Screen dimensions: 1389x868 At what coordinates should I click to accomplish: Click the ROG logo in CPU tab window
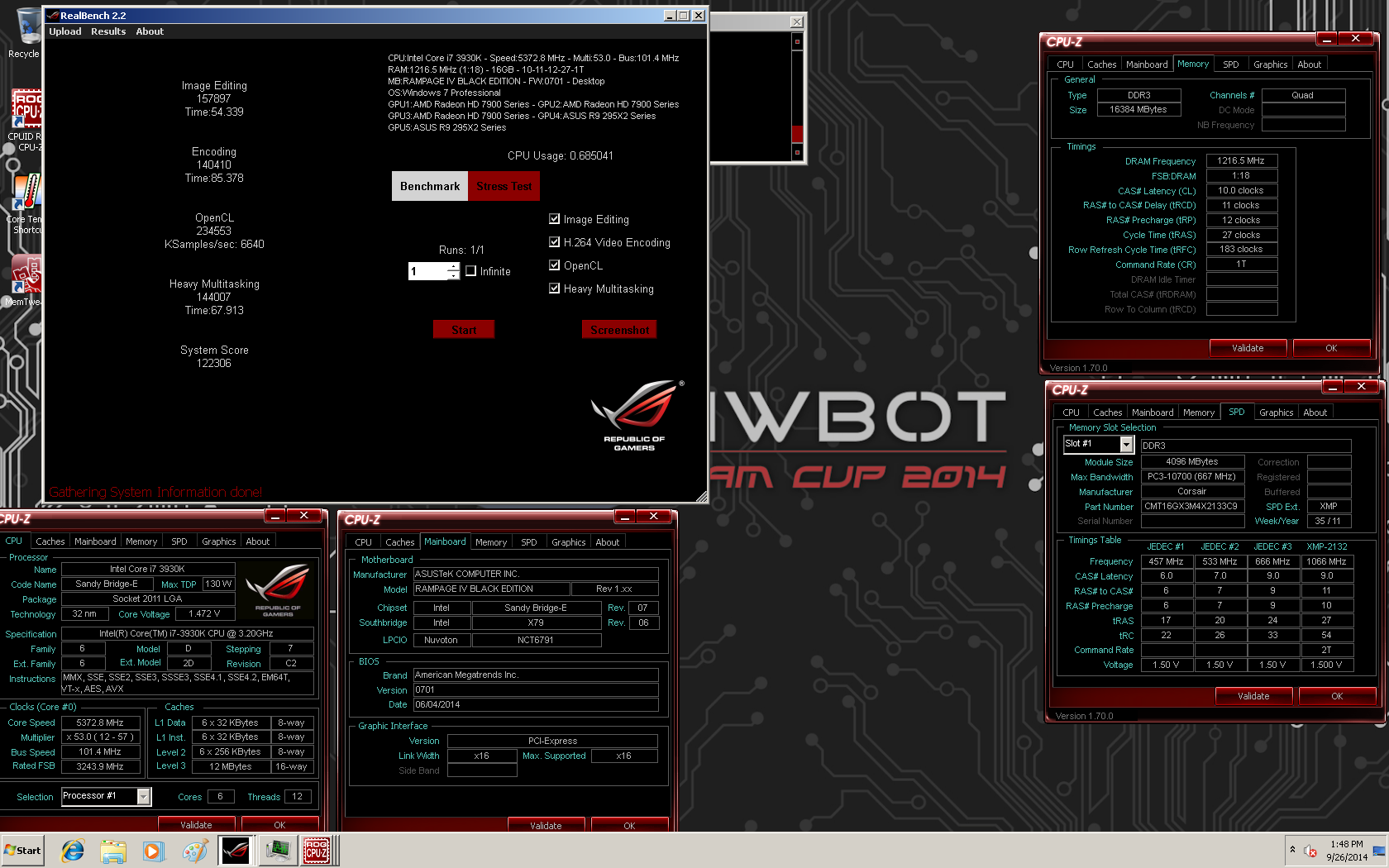pos(278,590)
